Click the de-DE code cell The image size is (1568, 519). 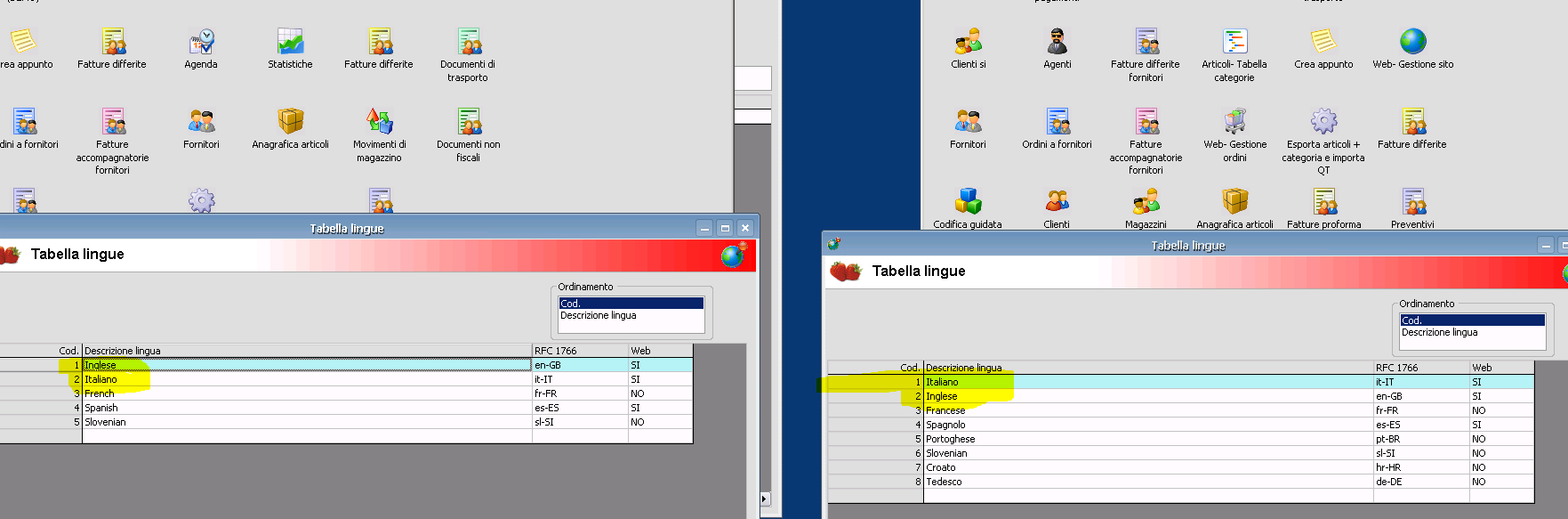pyautogui.click(x=1421, y=482)
